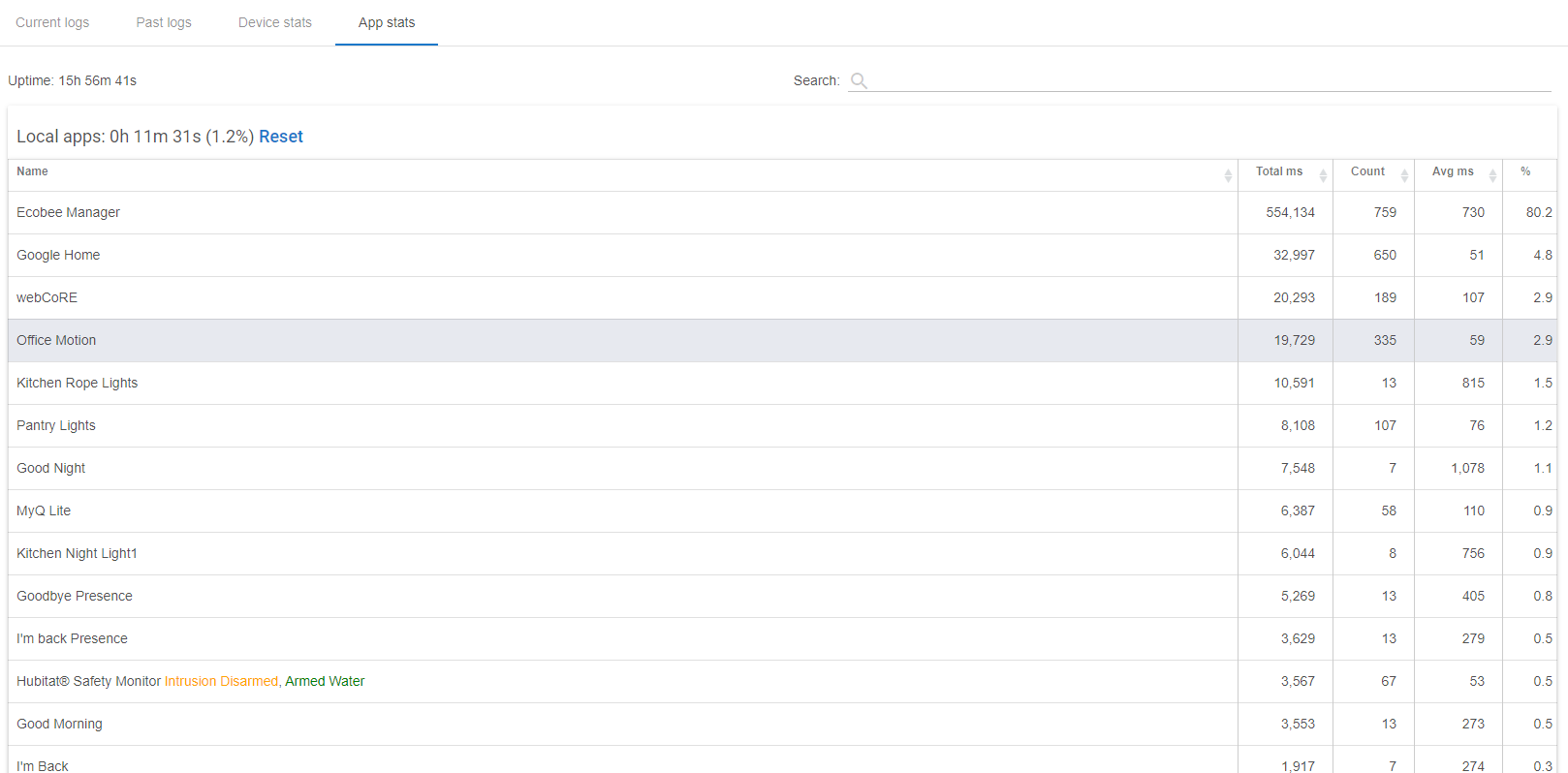The image size is (1568, 773).
Task: Click percentage value 4.8
Action: (1543, 255)
